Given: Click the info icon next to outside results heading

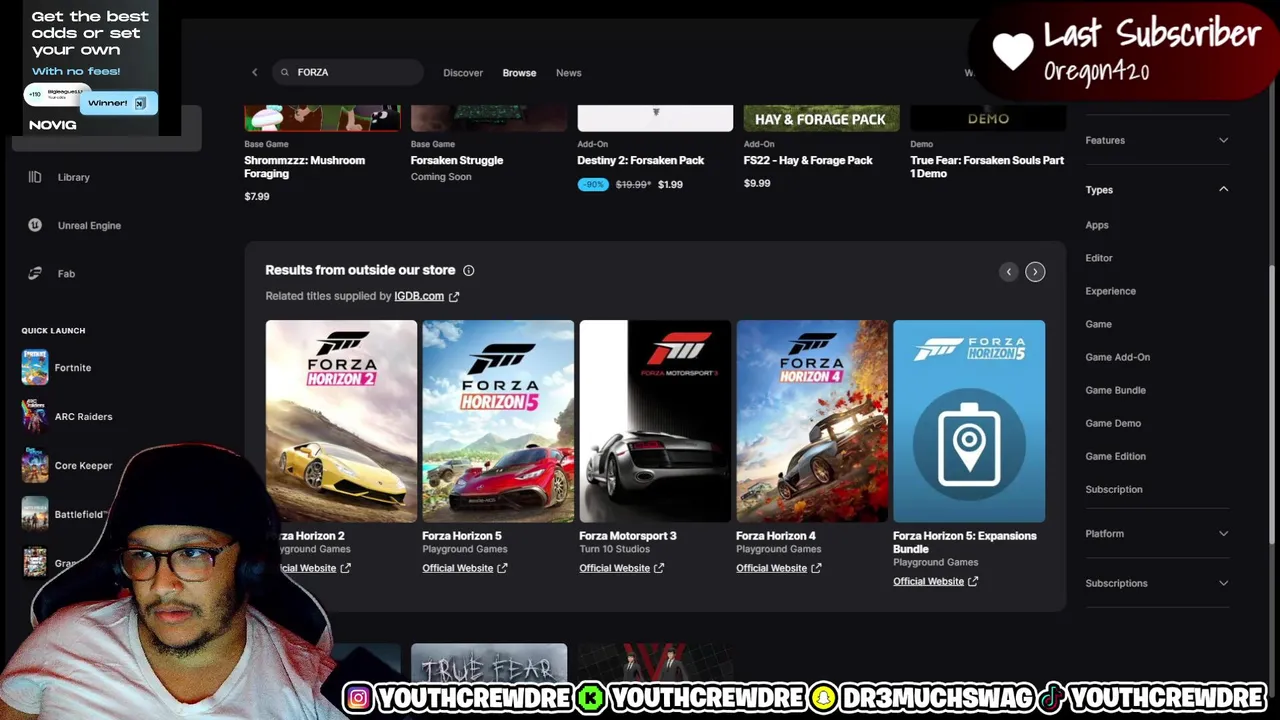Looking at the screenshot, I should [468, 270].
